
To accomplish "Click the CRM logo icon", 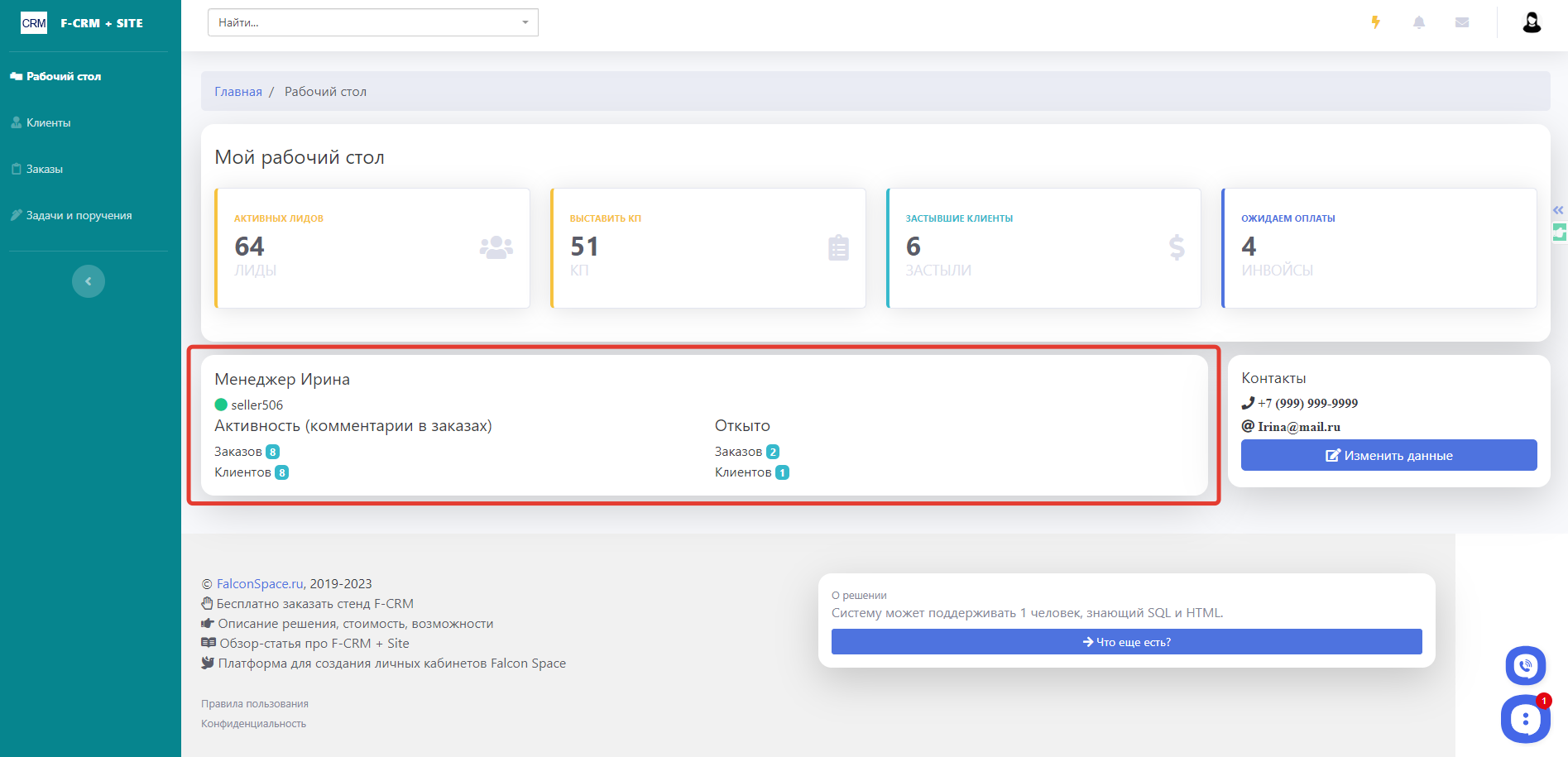I will (34, 23).
